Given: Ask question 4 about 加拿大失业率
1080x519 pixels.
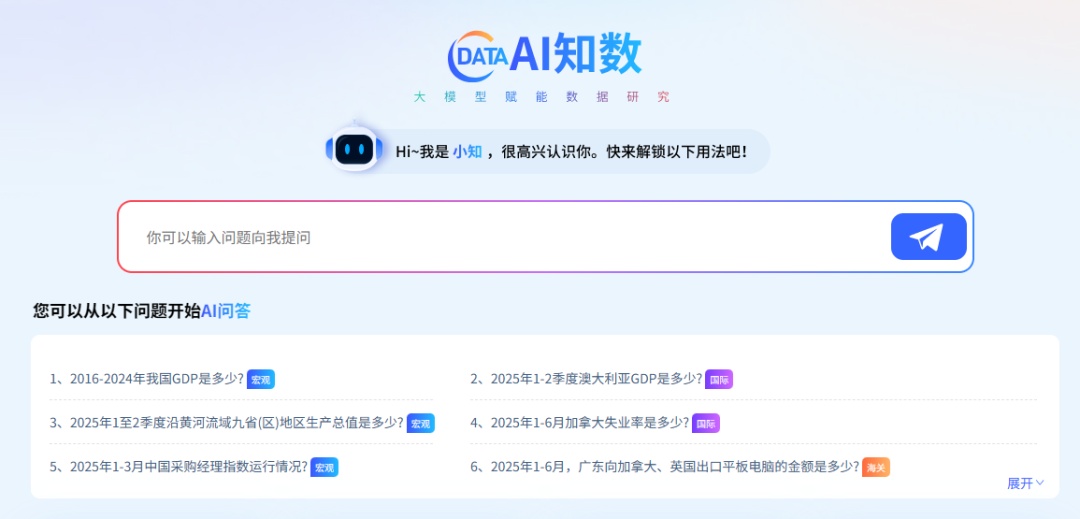Looking at the screenshot, I should click(580, 423).
